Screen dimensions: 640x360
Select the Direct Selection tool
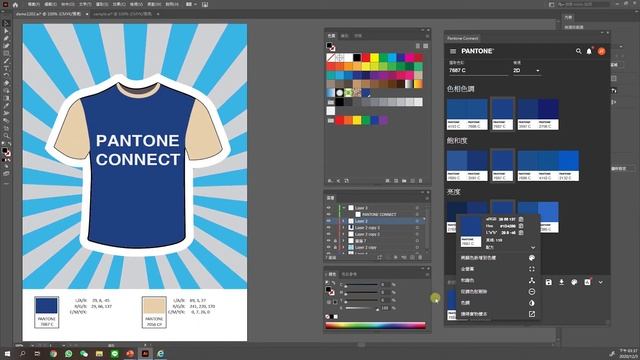pos(6,31)
